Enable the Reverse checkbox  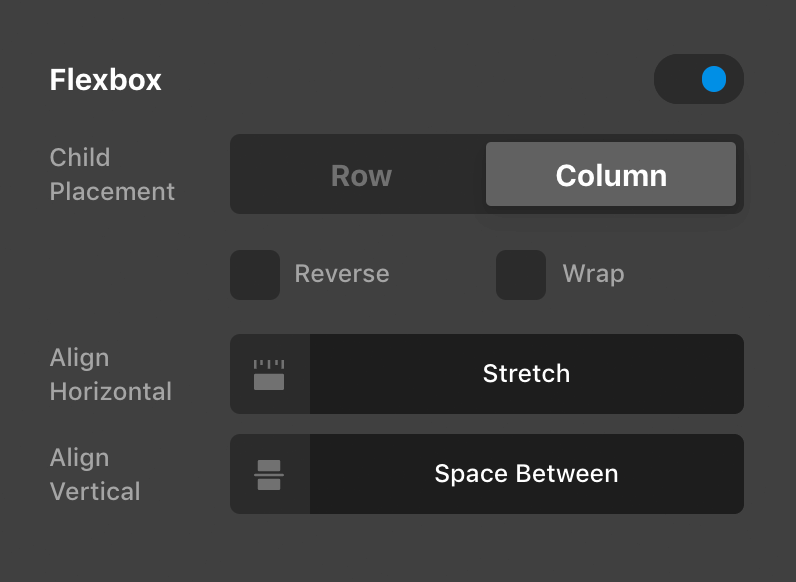pyautogui.click(x=255, y=275)
